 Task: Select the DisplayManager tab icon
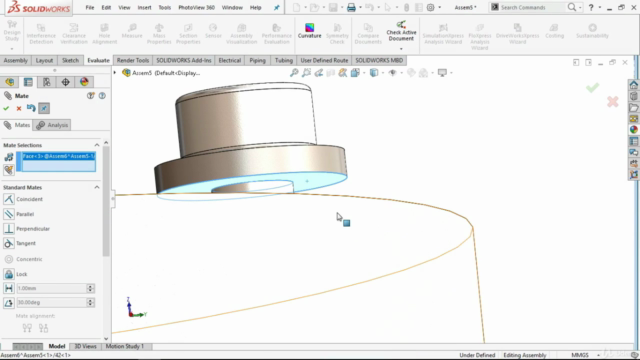(84, 82)
